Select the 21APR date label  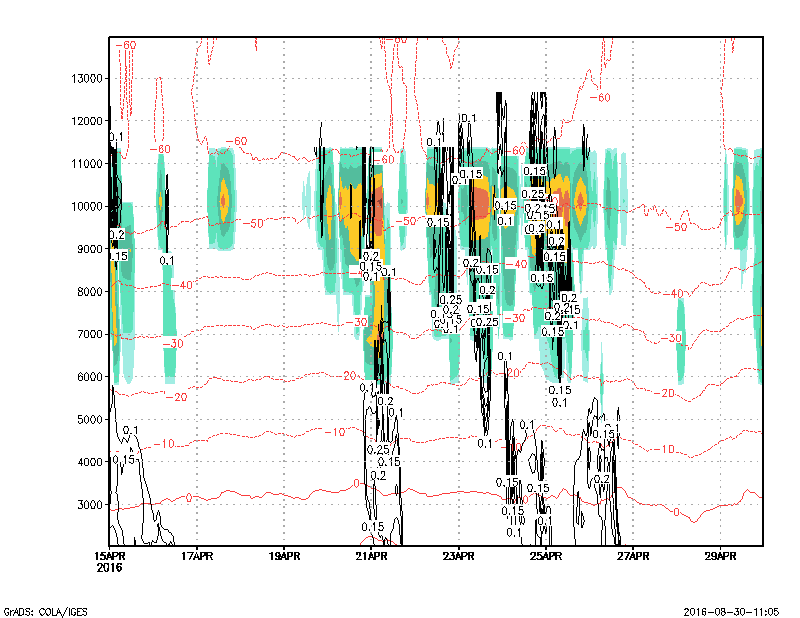tap(371, 556)
